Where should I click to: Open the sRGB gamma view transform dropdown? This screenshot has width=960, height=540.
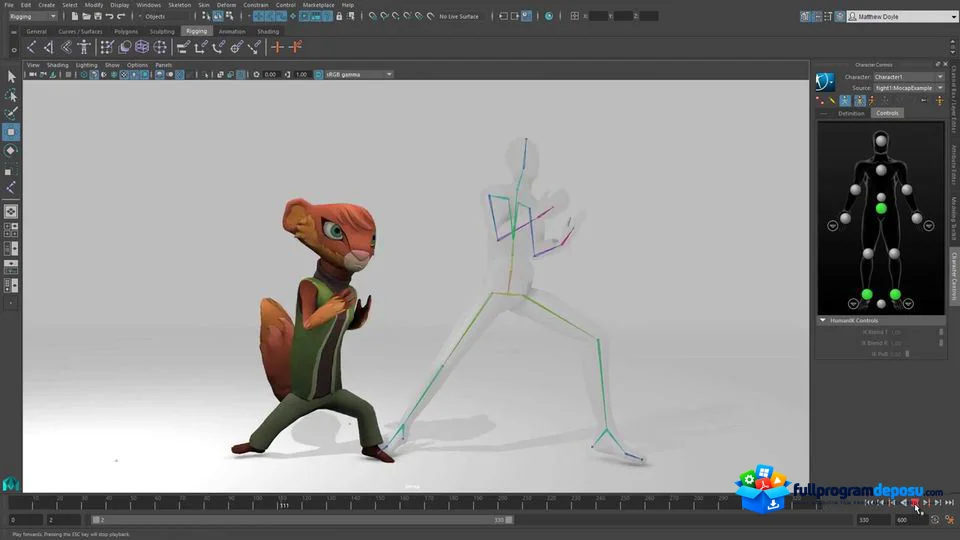coord(359,75)
